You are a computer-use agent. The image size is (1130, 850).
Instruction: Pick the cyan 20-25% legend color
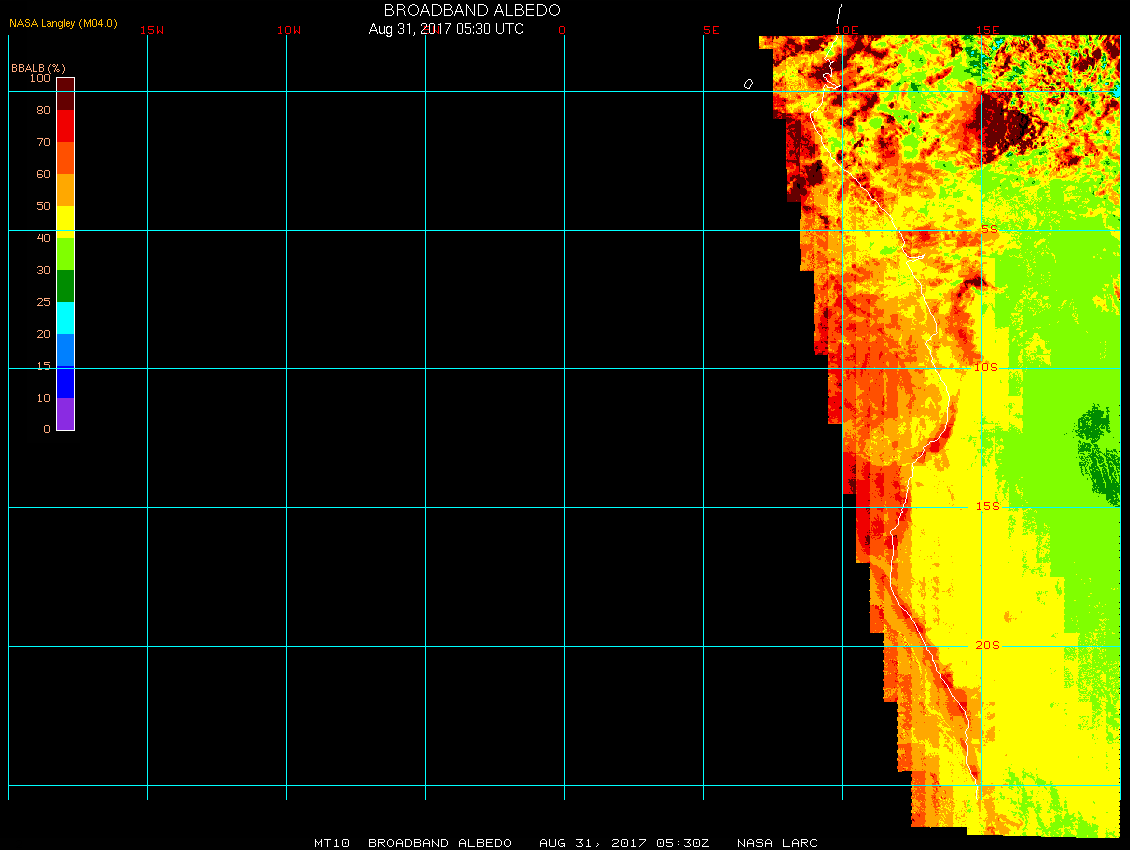coord(65,317)
